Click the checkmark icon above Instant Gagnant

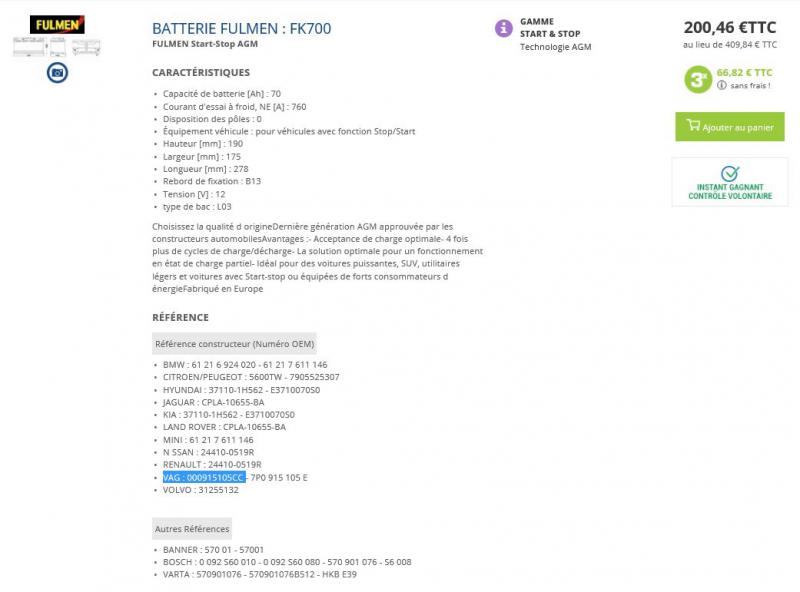click(730, 174)
